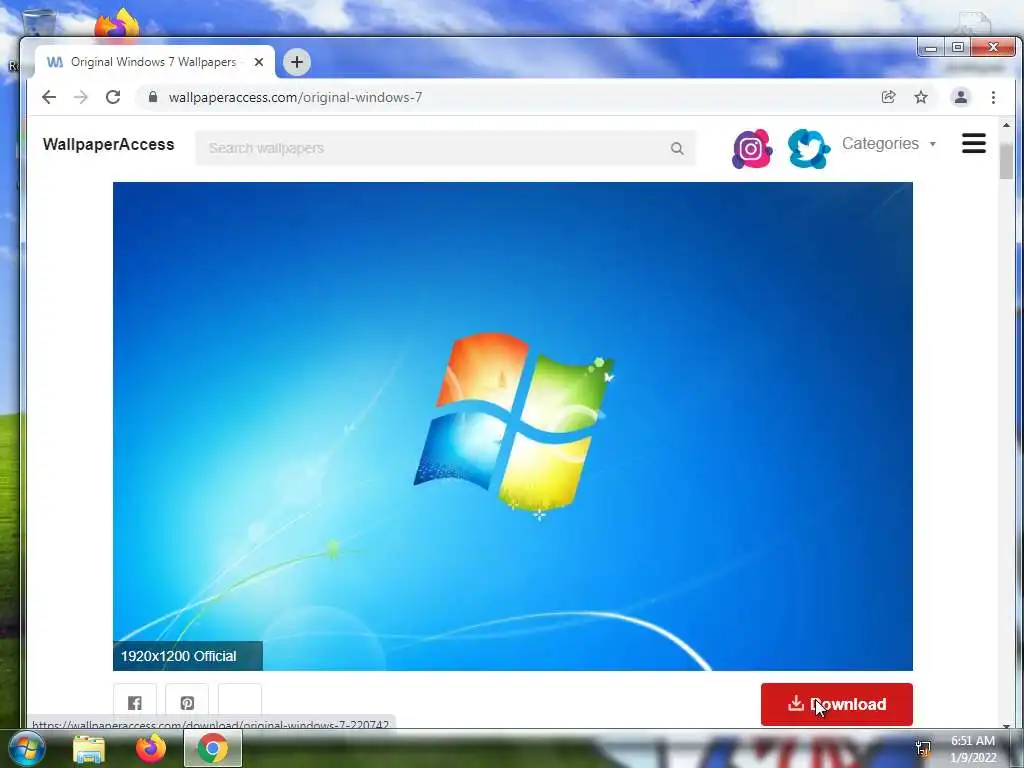Close the Original Windows 7 Wallpapers tab

(x=259, y=62)
